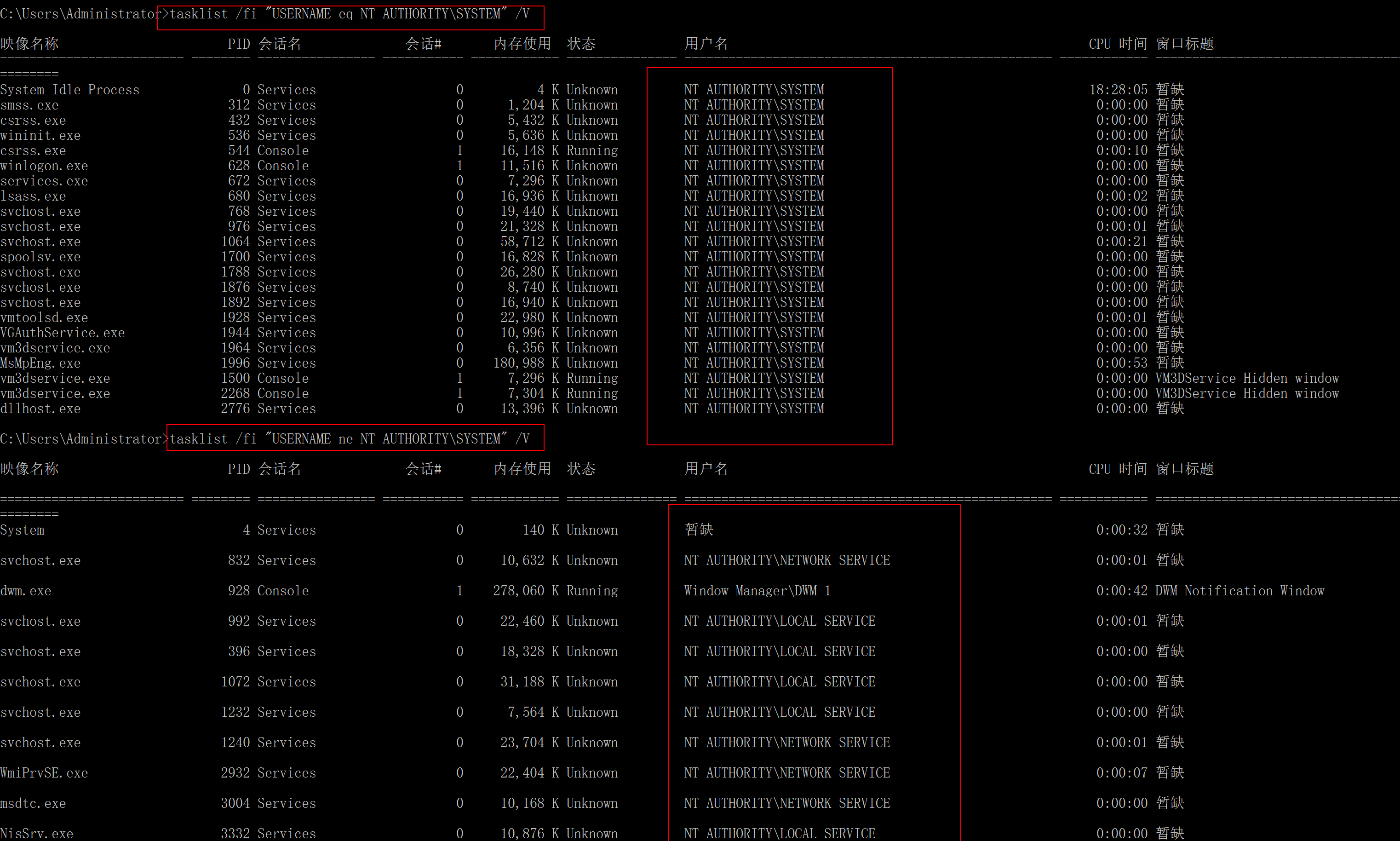Click memory usage 278,060 K value
Screen dimensions: 1400x841
point(526,591)
